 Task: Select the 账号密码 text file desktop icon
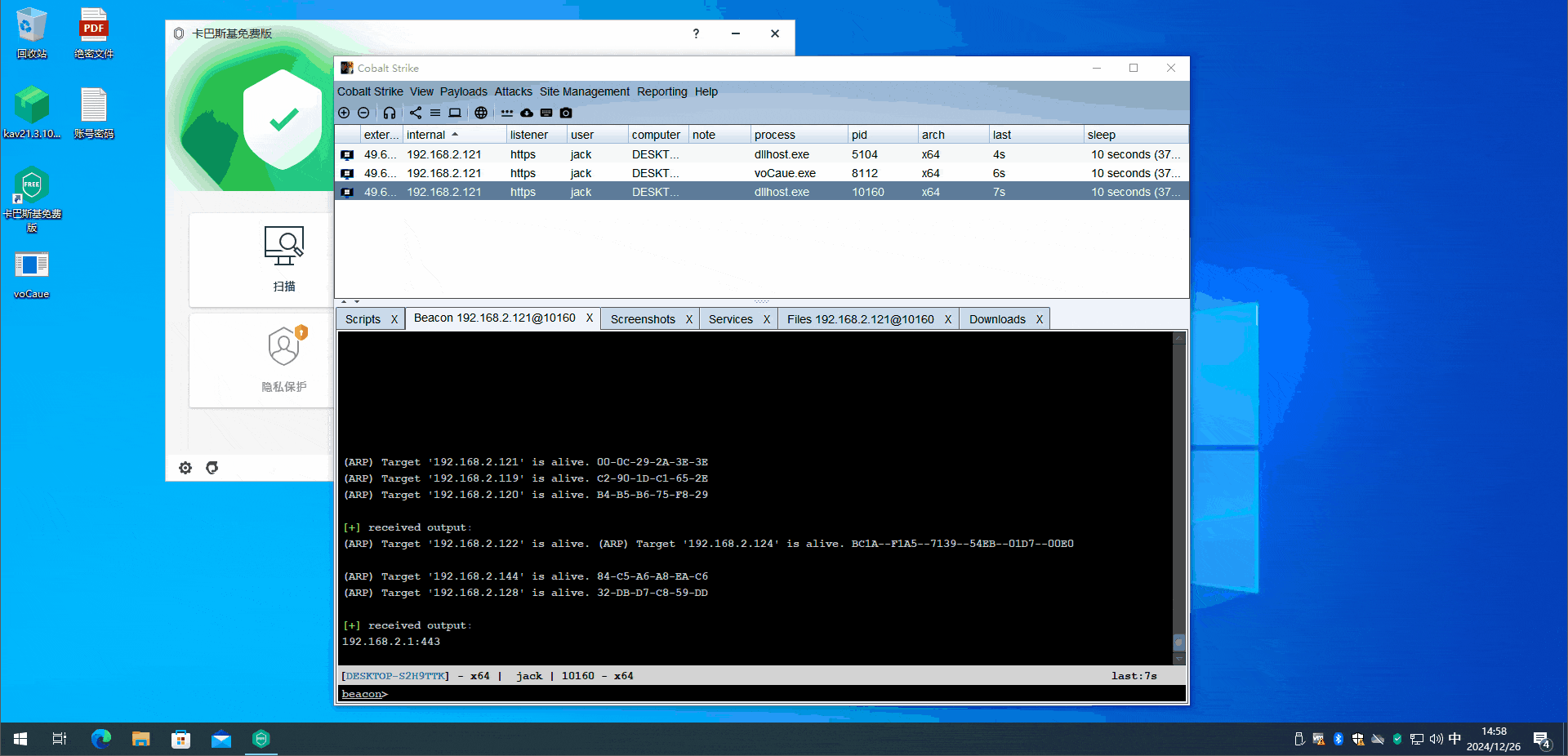click(x=94, y=112)
